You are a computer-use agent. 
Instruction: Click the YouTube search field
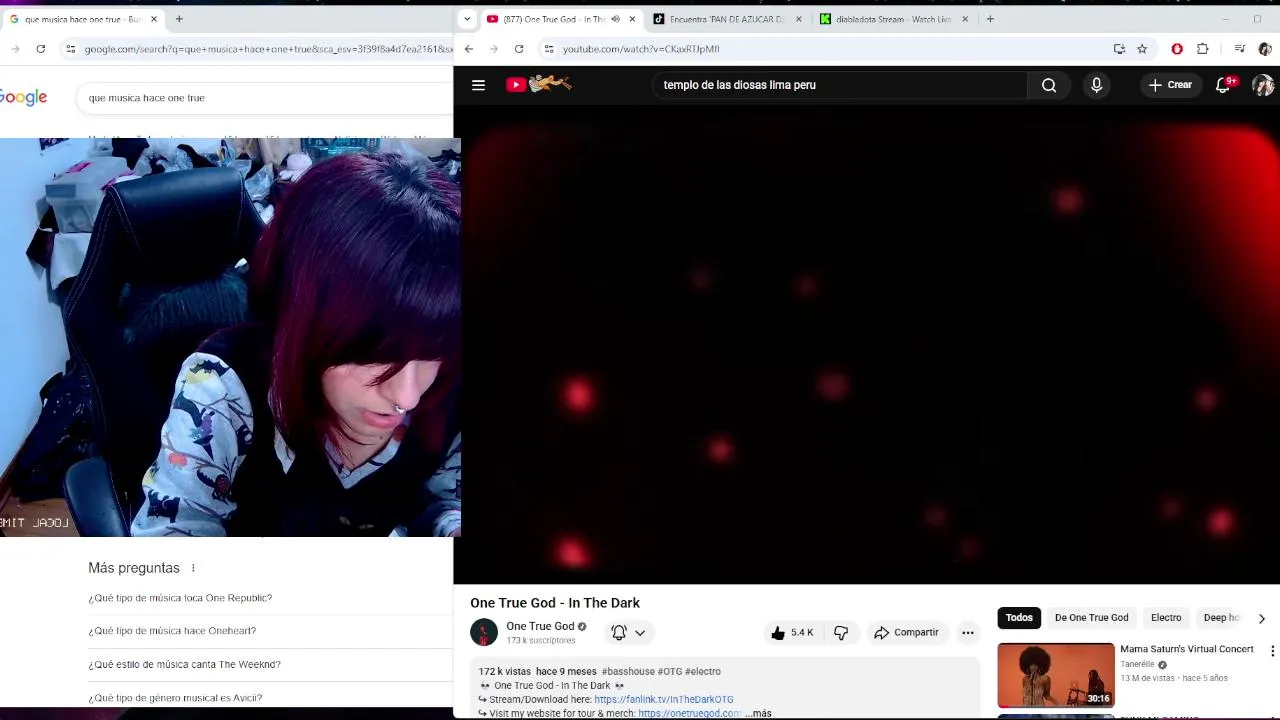(840, 85)
